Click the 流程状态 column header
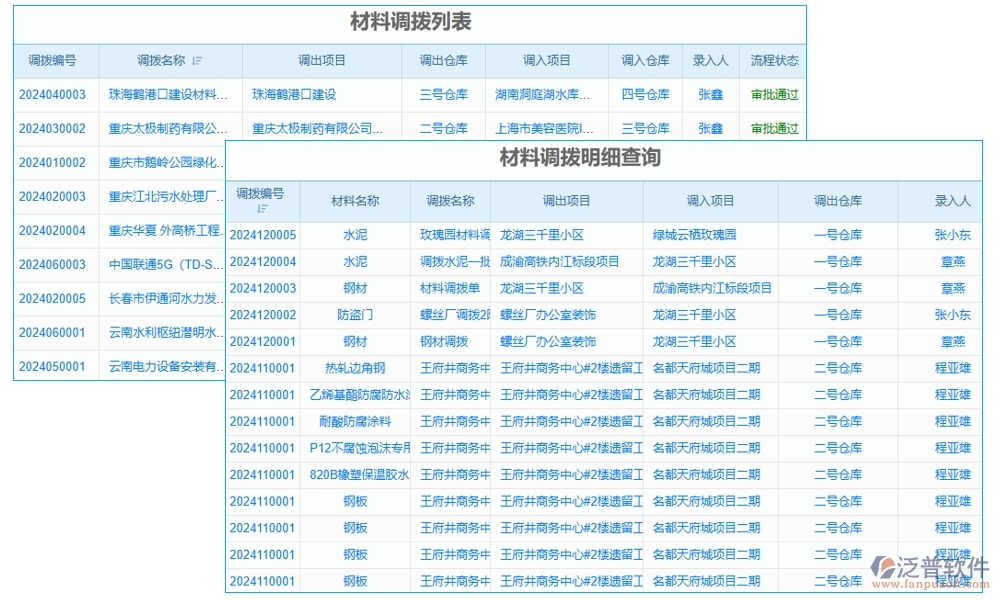 (x=775, y=60)
